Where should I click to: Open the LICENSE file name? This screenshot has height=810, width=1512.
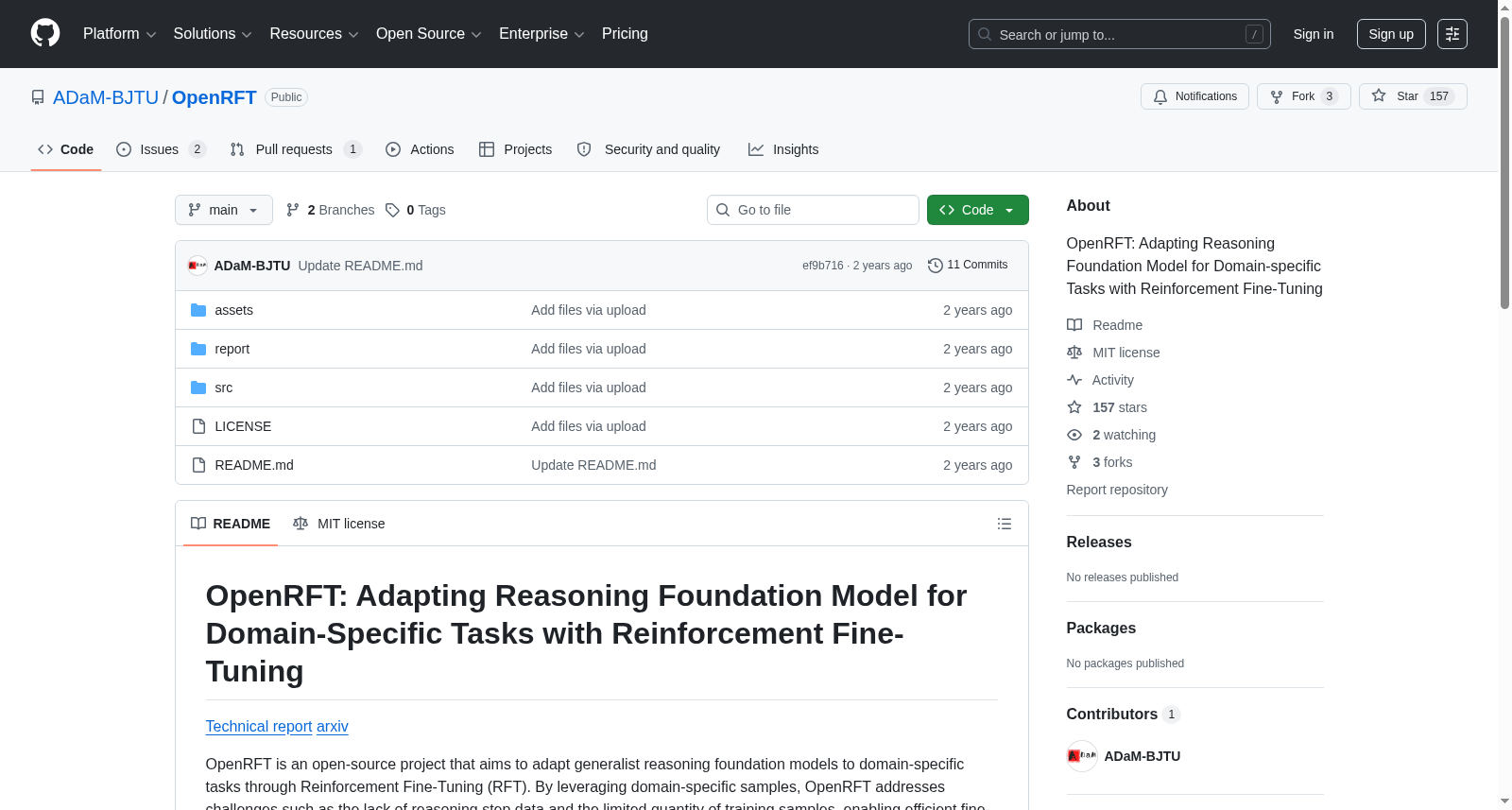coord(243,426)
